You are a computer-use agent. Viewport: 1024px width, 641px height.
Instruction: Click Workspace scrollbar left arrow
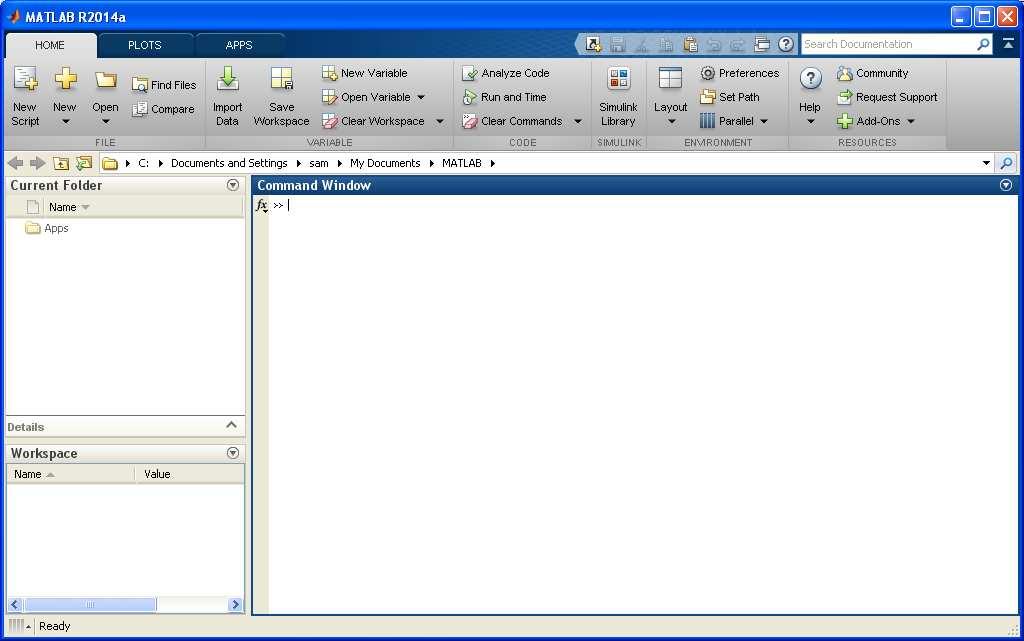15,605
